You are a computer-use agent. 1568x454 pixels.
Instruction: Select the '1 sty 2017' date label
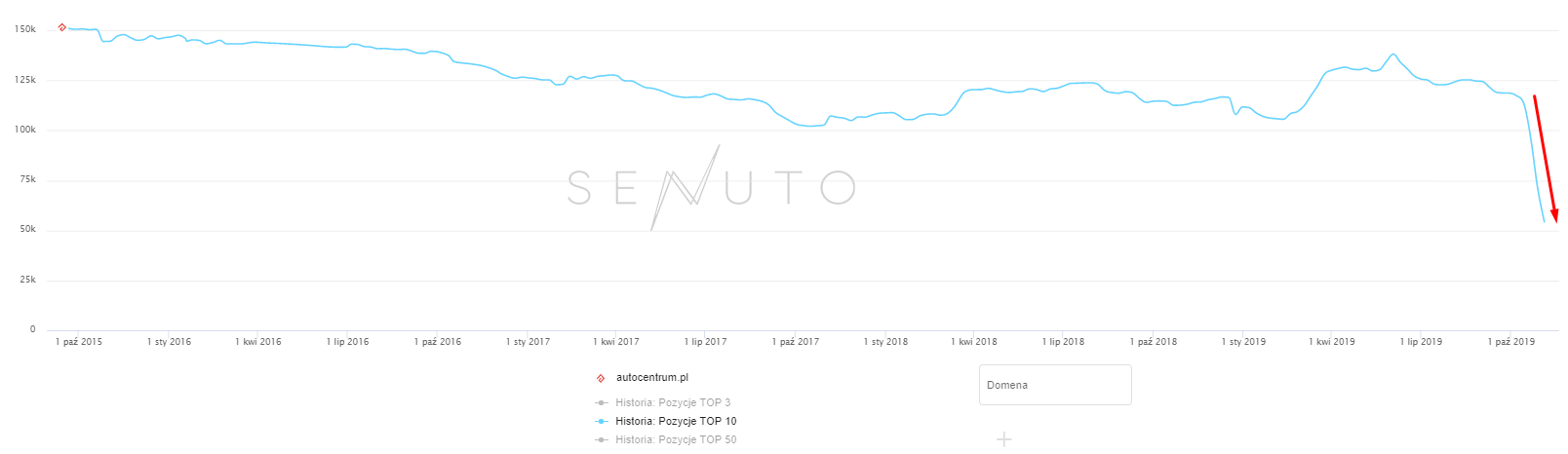click(x=528, y=342)
